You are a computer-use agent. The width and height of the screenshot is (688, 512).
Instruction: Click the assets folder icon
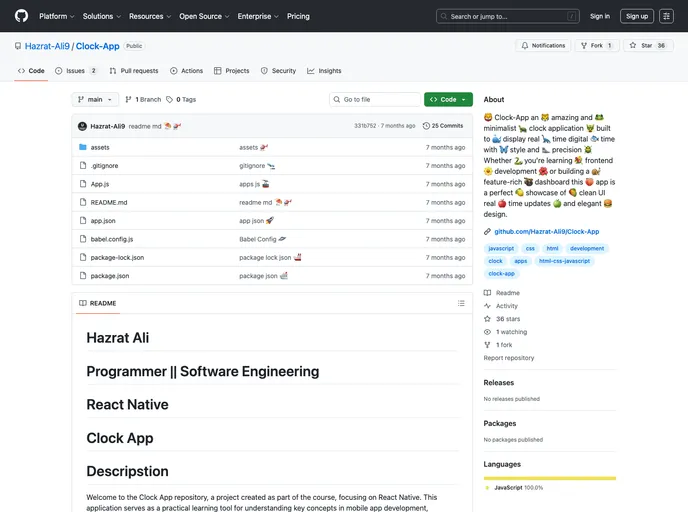83,147
